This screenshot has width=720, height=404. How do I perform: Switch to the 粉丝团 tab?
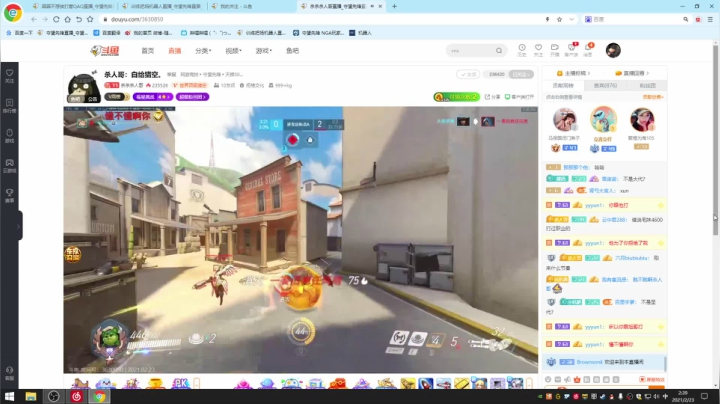tap(647, 85)
